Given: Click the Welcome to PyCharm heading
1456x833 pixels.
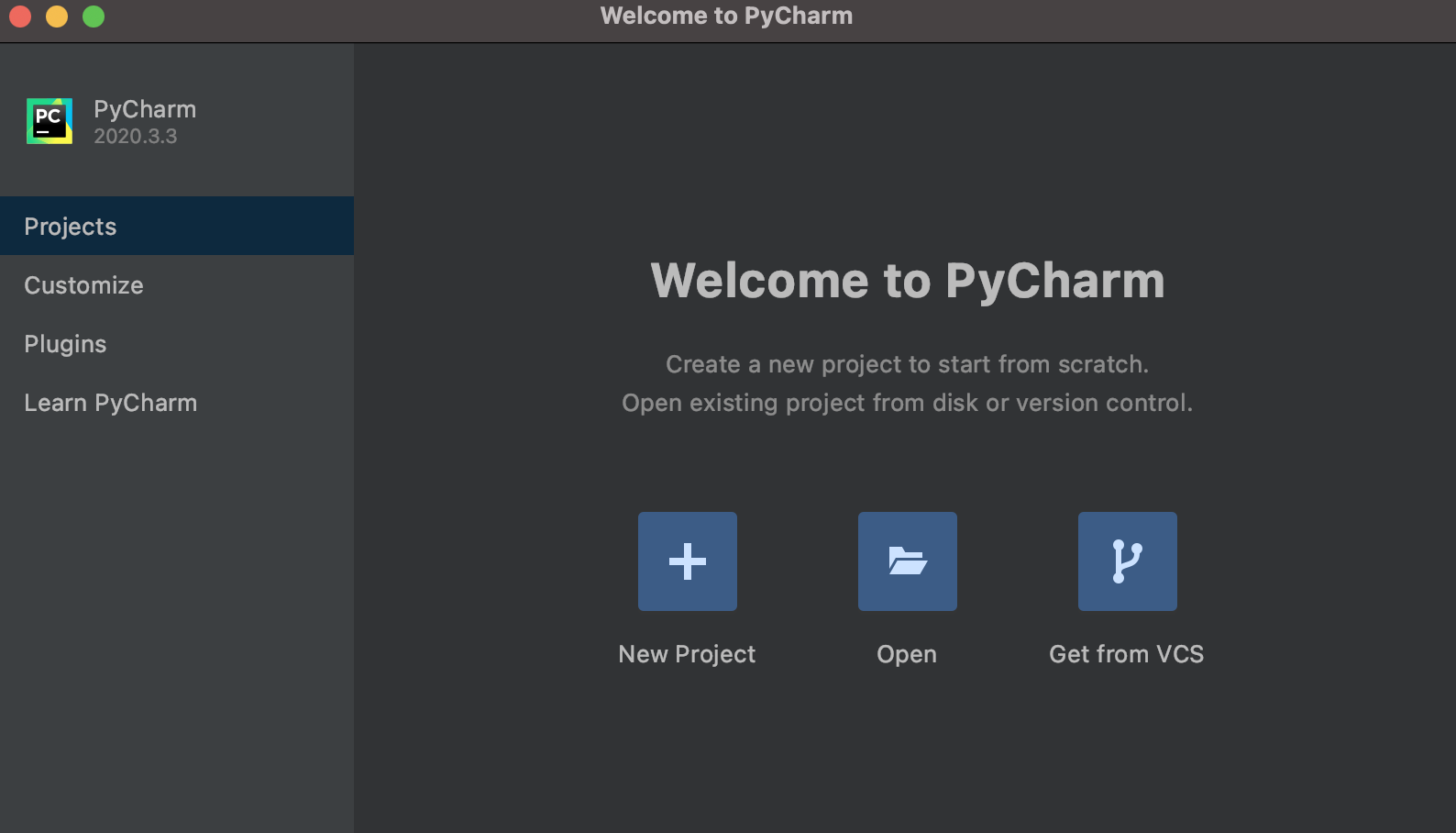Looking at the screenshot, I should [908, 281].
